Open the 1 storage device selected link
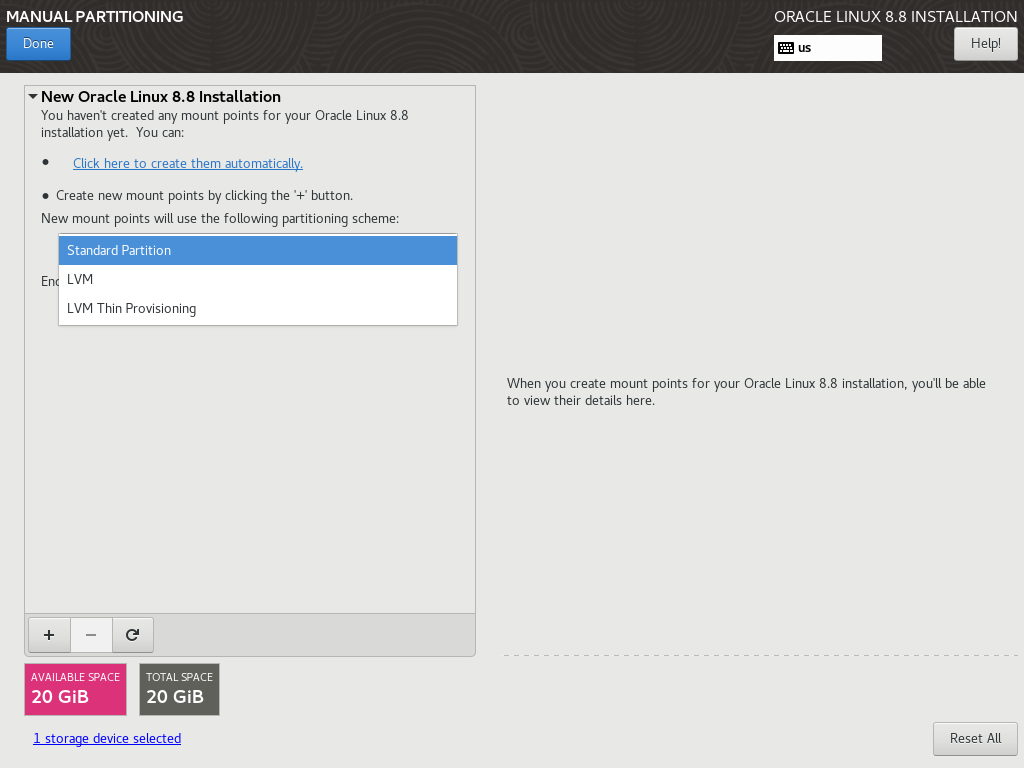Image resolution: width=1024 pixels, height=768 pixels. tap(107, 738)
